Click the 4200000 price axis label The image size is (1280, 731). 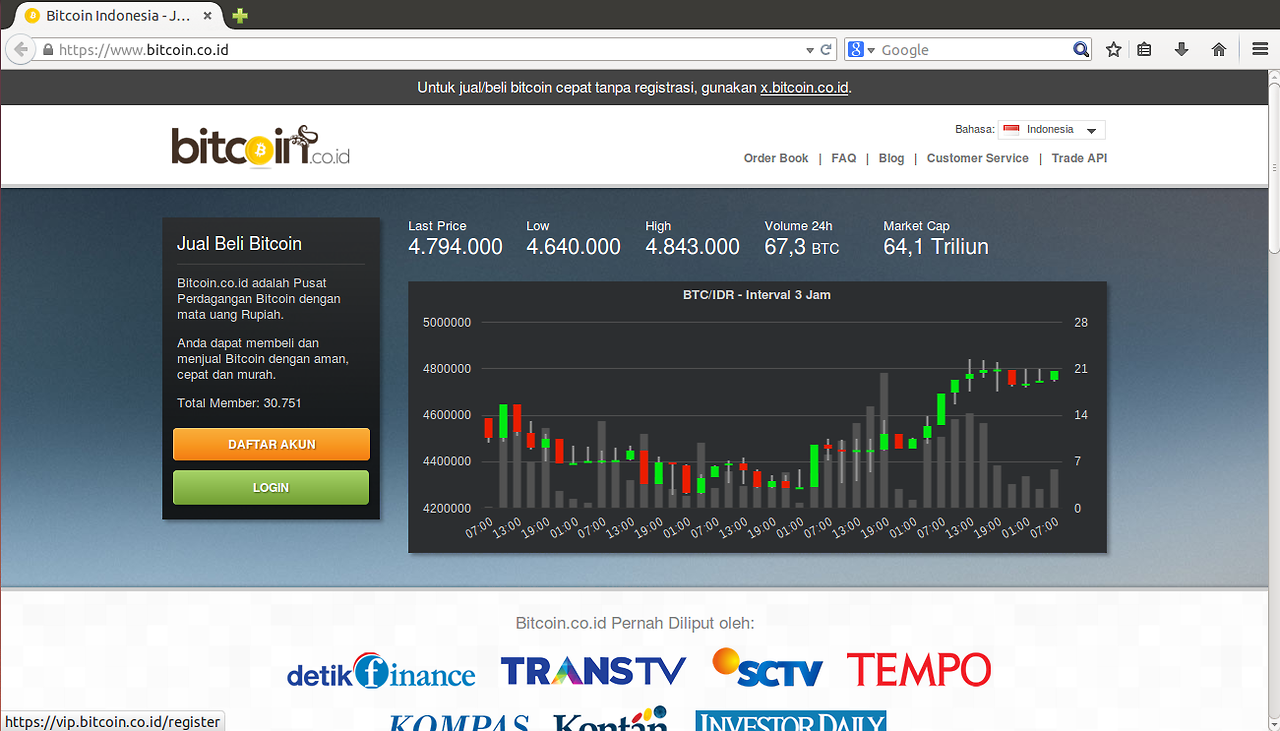coord(447,509)
